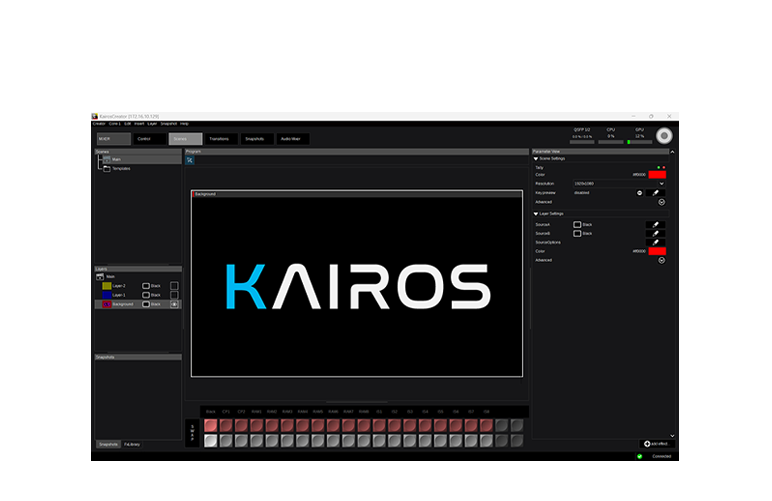Open the Snapshot menu in menu bar
This screenshot has width=772, height=501.
[x=168, y=123]
